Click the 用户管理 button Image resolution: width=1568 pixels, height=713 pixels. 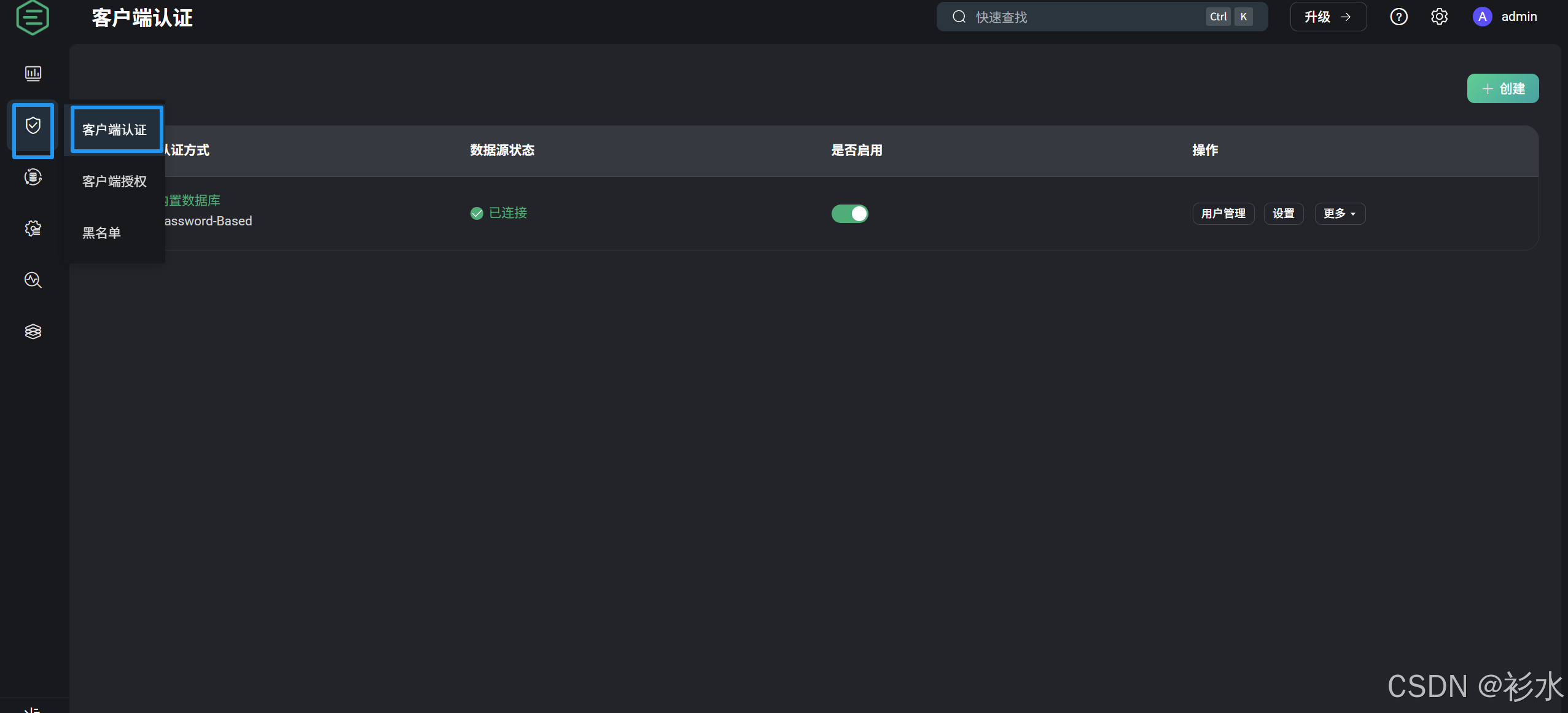click(x=1223, y=214)
